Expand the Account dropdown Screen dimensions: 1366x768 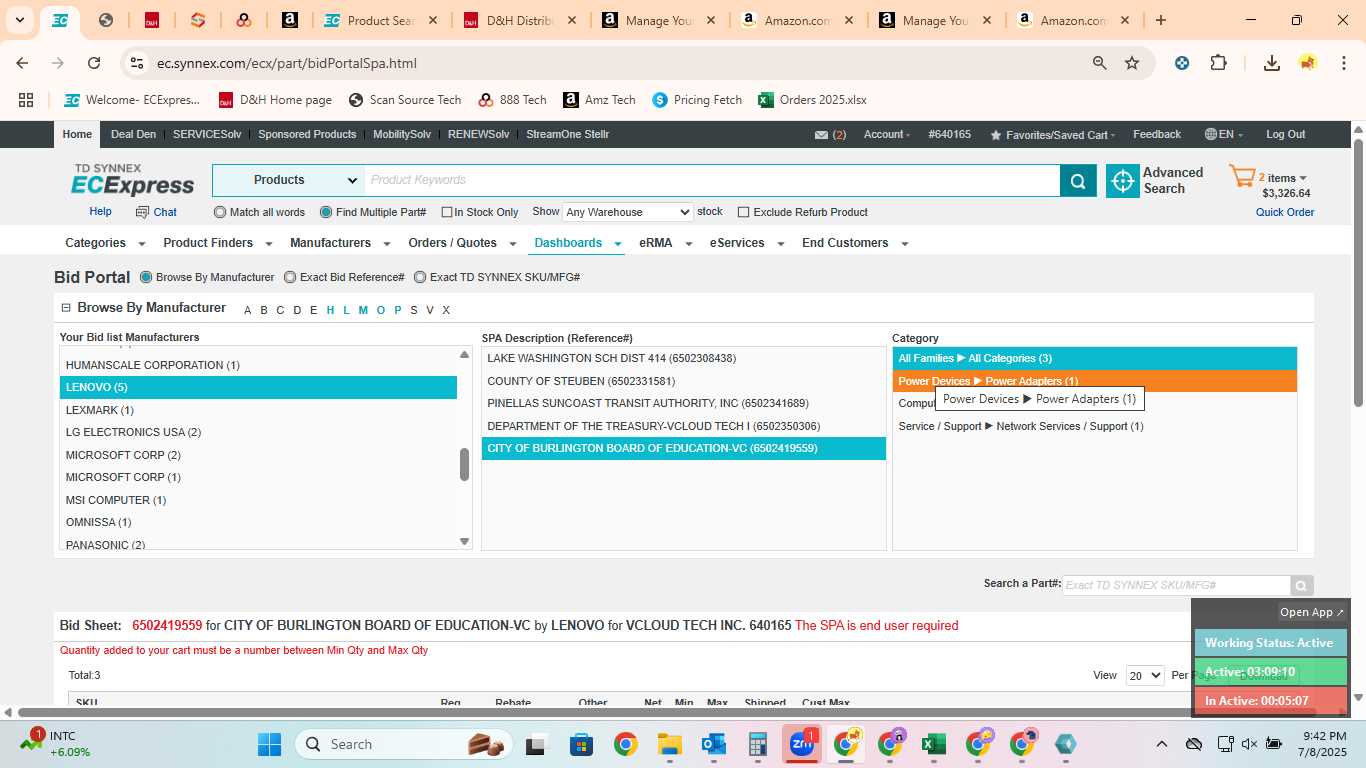(886, 135)
